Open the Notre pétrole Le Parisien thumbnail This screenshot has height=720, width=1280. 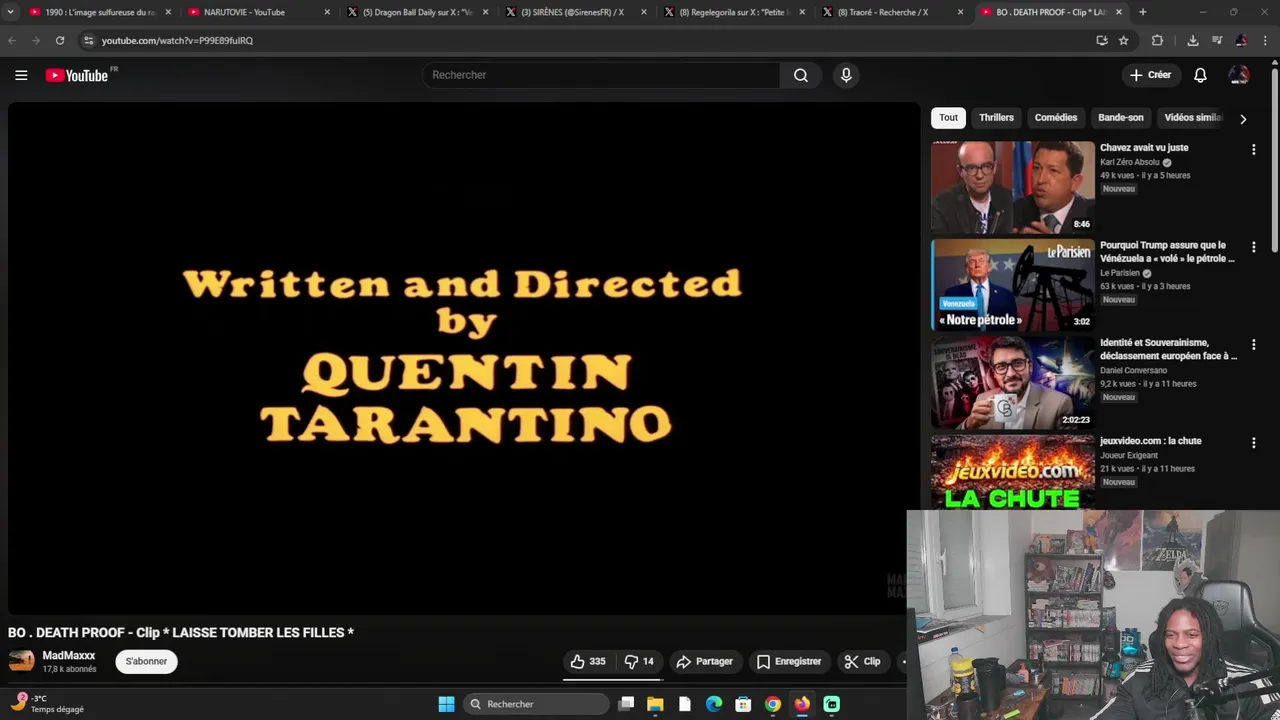coord(1013,285)
